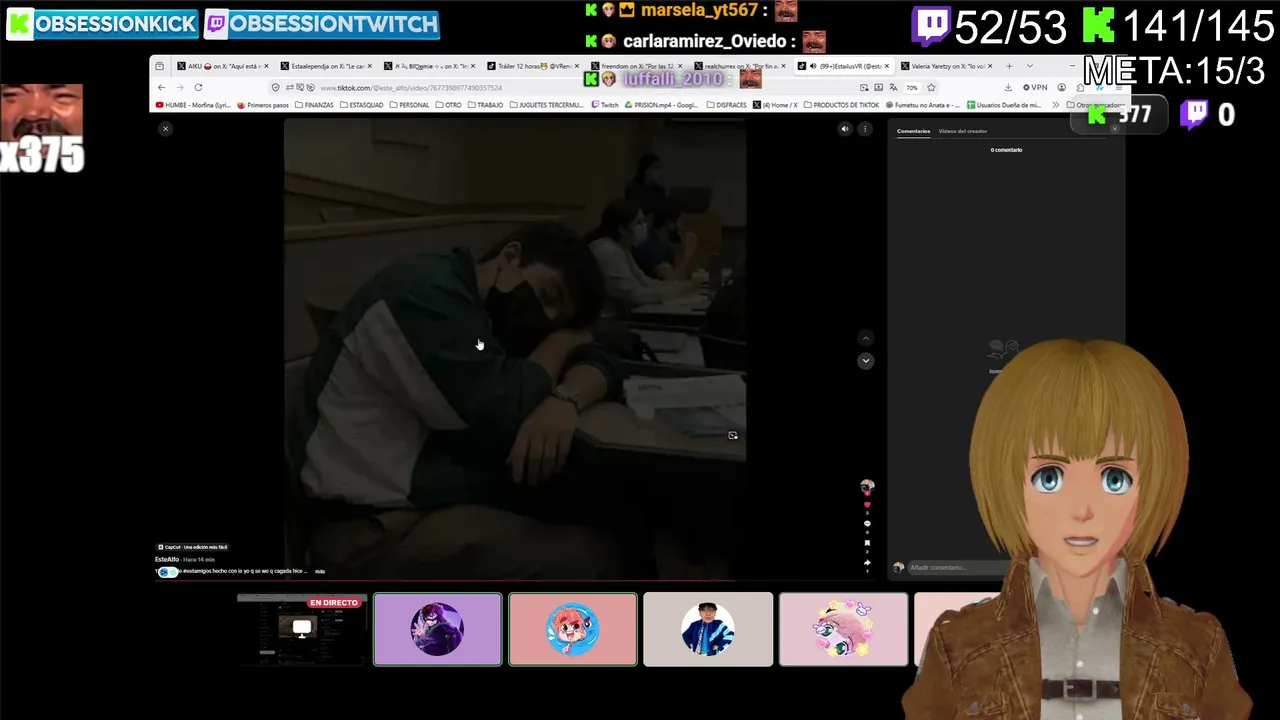Open the CapCut 'Una edición más fácil' tag
This screenshot has height=720, width=1280.
pos(193,547)
